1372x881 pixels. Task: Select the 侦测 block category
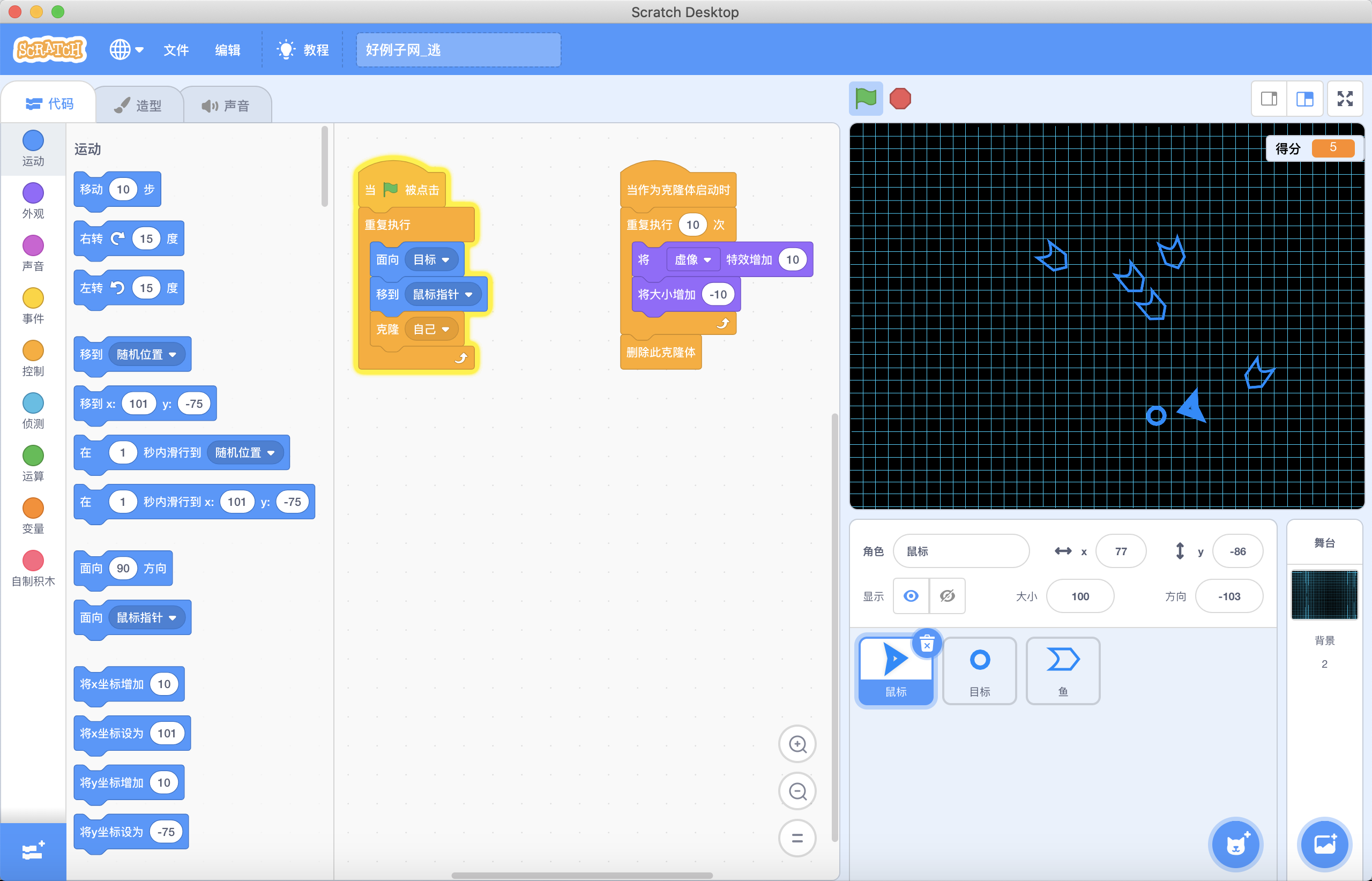[33, 412]
